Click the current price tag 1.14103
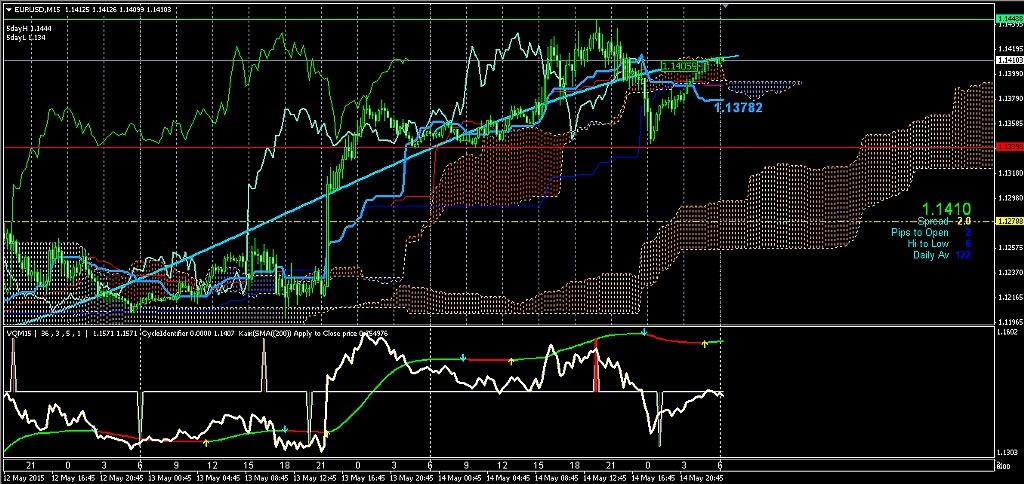 tap(1009, 60)
